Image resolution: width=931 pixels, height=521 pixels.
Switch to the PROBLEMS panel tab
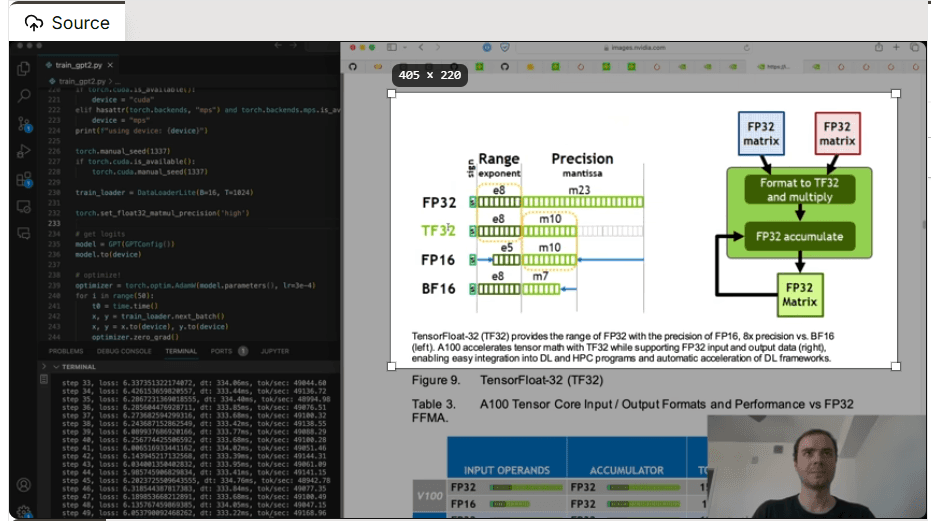pyautogui.click(x=66, y=351)
